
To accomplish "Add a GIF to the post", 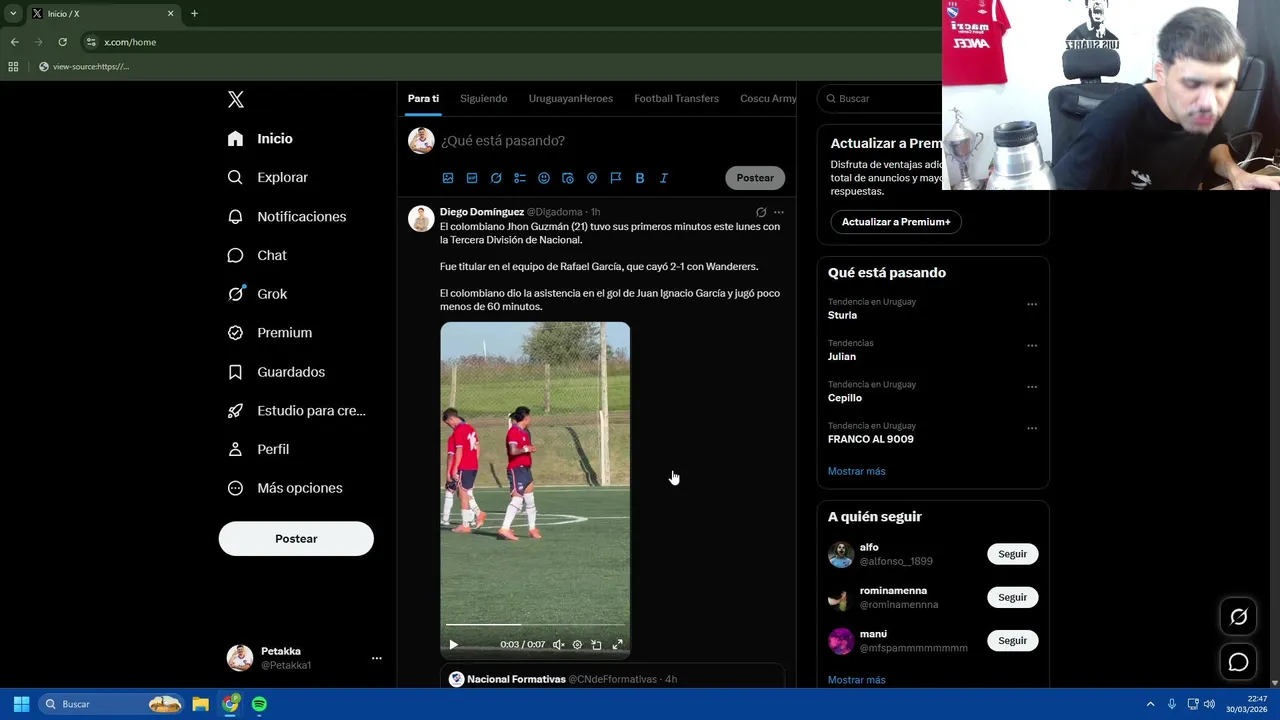I will pyautogui.click(x=472, y=178).
